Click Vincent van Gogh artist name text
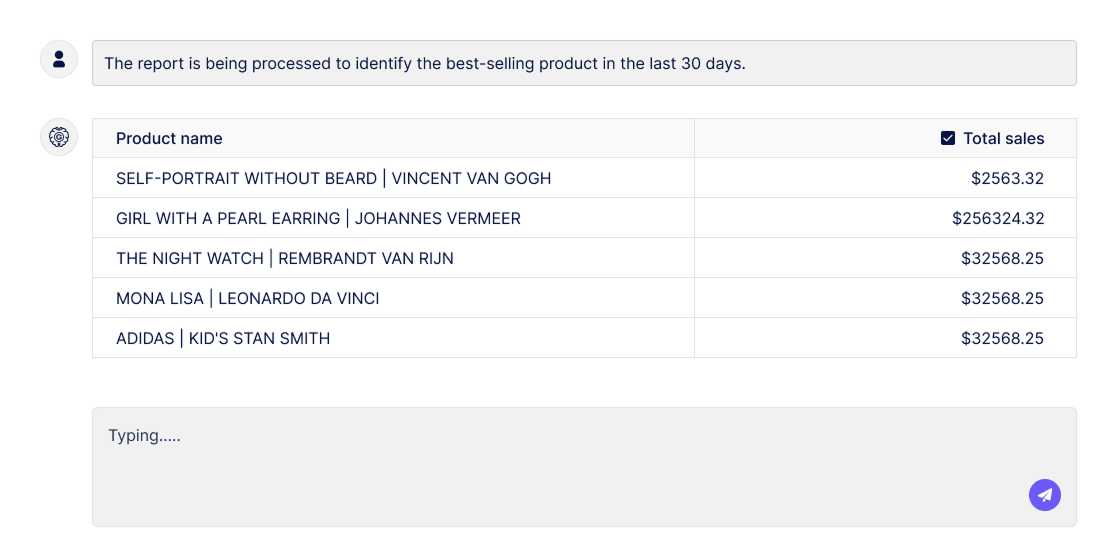Viewport: 1117px width, 551px height. click(x=471, y=178)
